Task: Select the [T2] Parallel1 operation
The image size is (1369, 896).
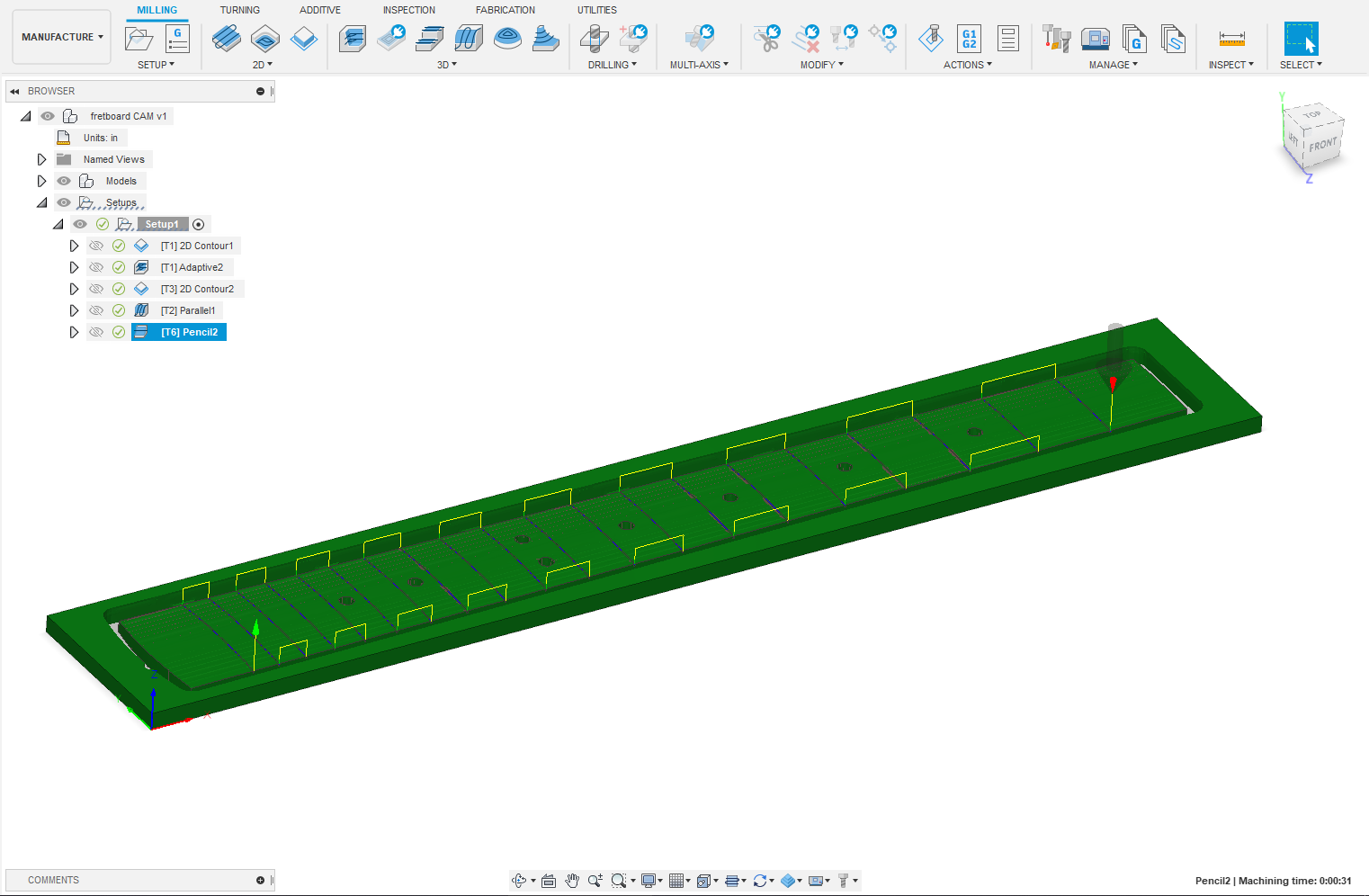Action: tap(188, 310)
